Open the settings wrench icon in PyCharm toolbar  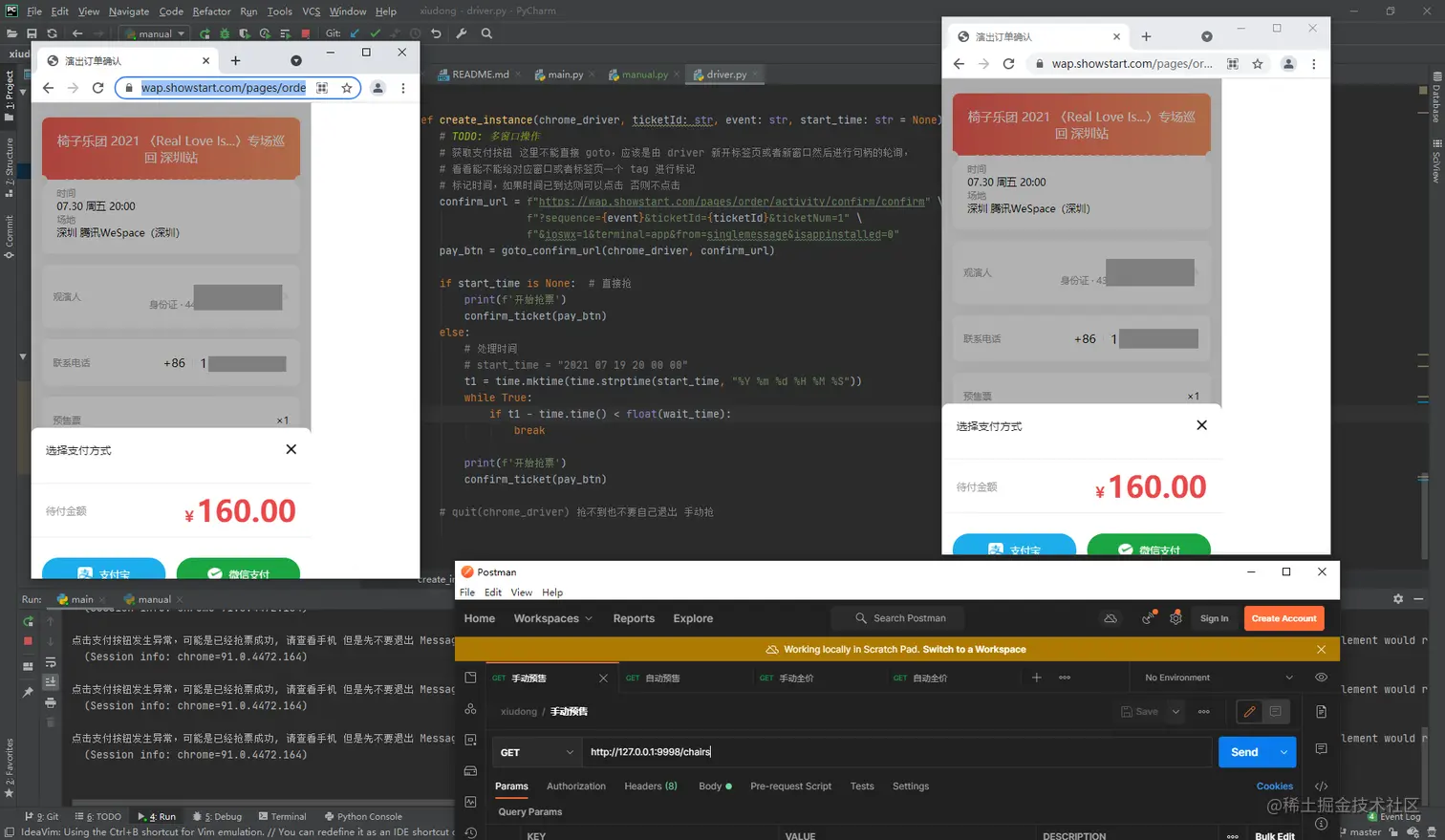tap(463, 32)
